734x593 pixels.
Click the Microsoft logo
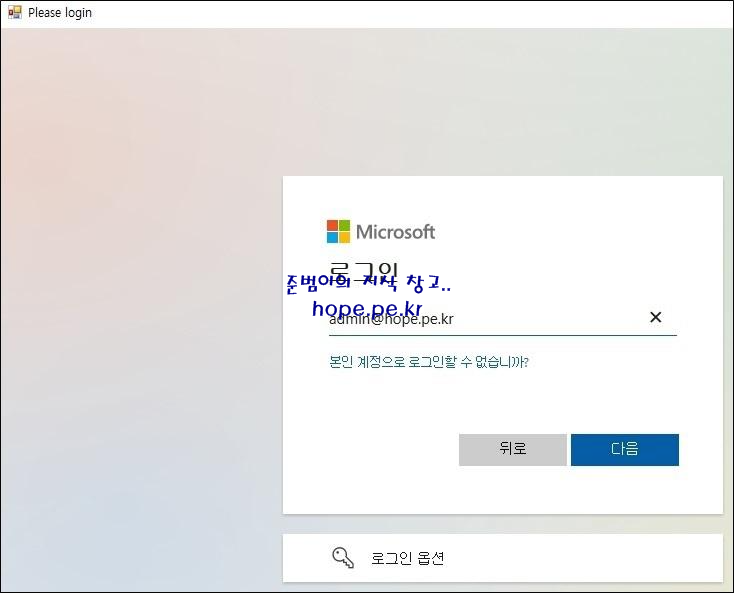point(381,232)
